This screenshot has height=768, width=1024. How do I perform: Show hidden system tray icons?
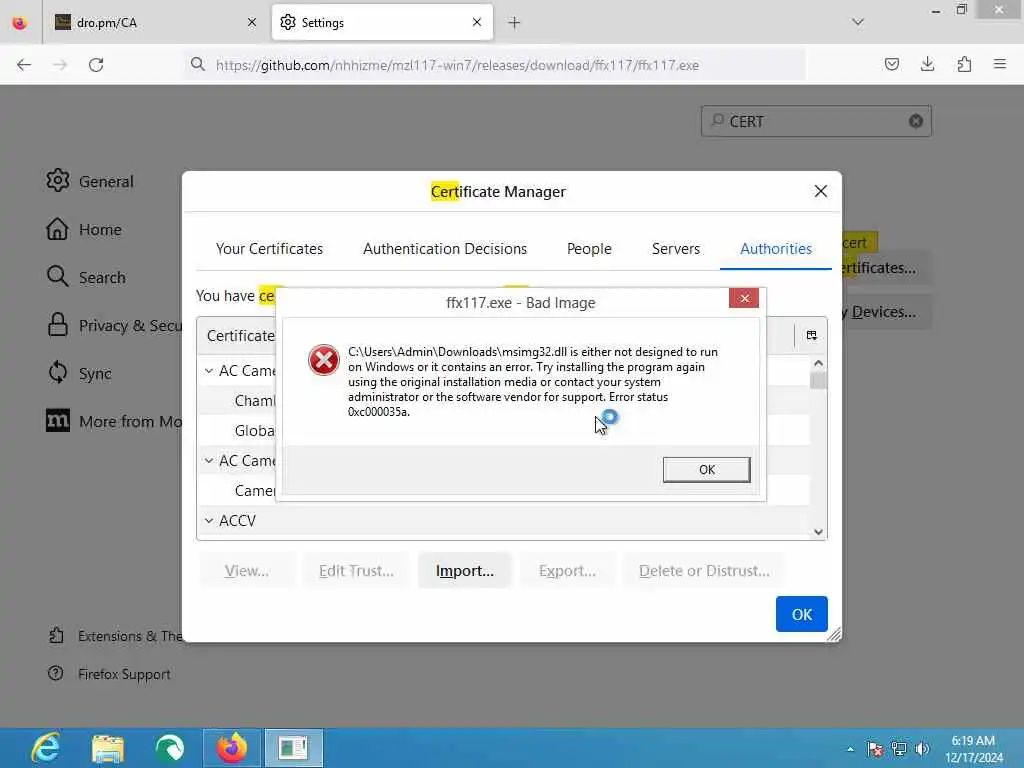coord(850,749)
